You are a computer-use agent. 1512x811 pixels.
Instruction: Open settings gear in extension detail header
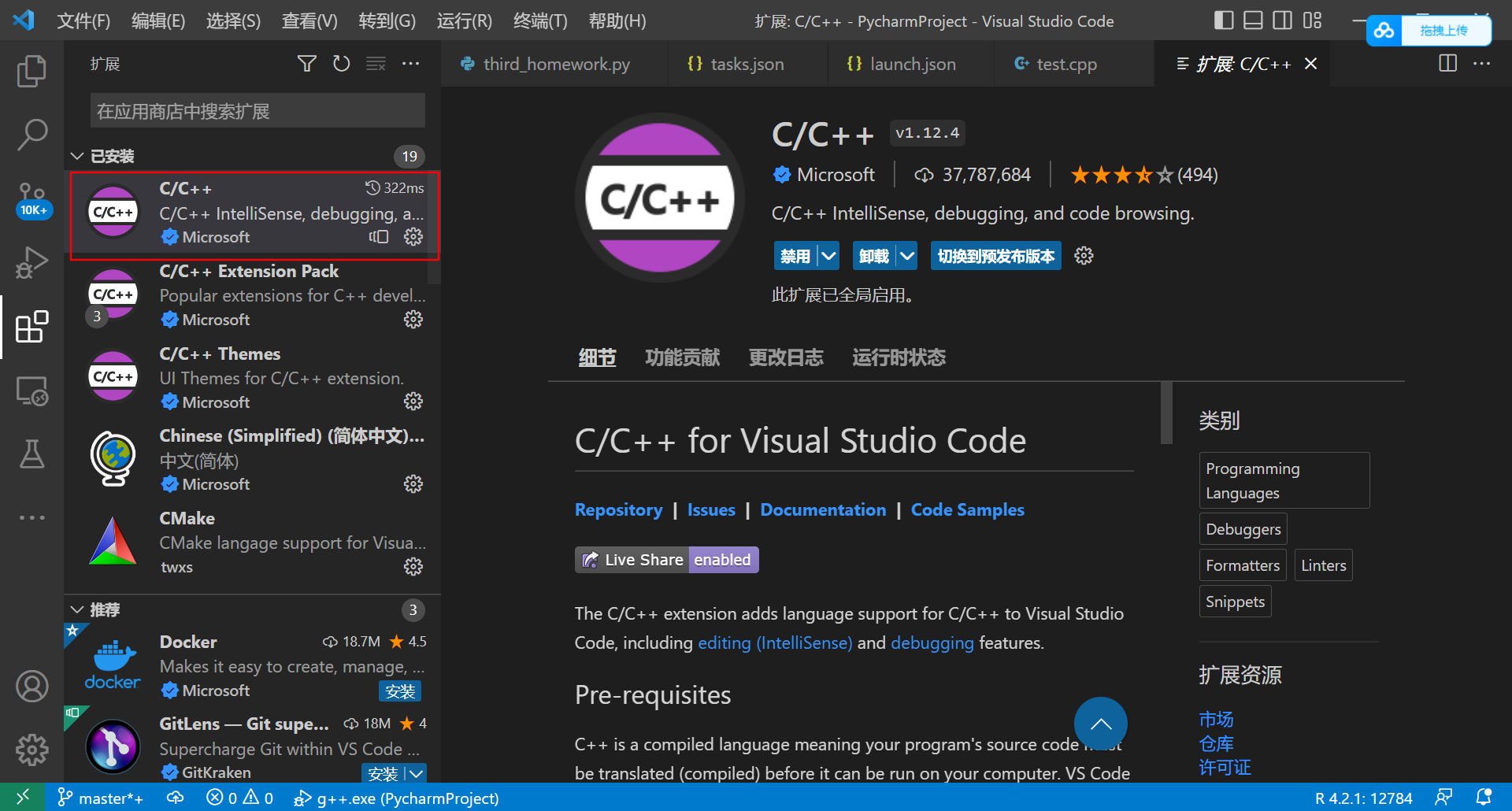[1084, 256]
